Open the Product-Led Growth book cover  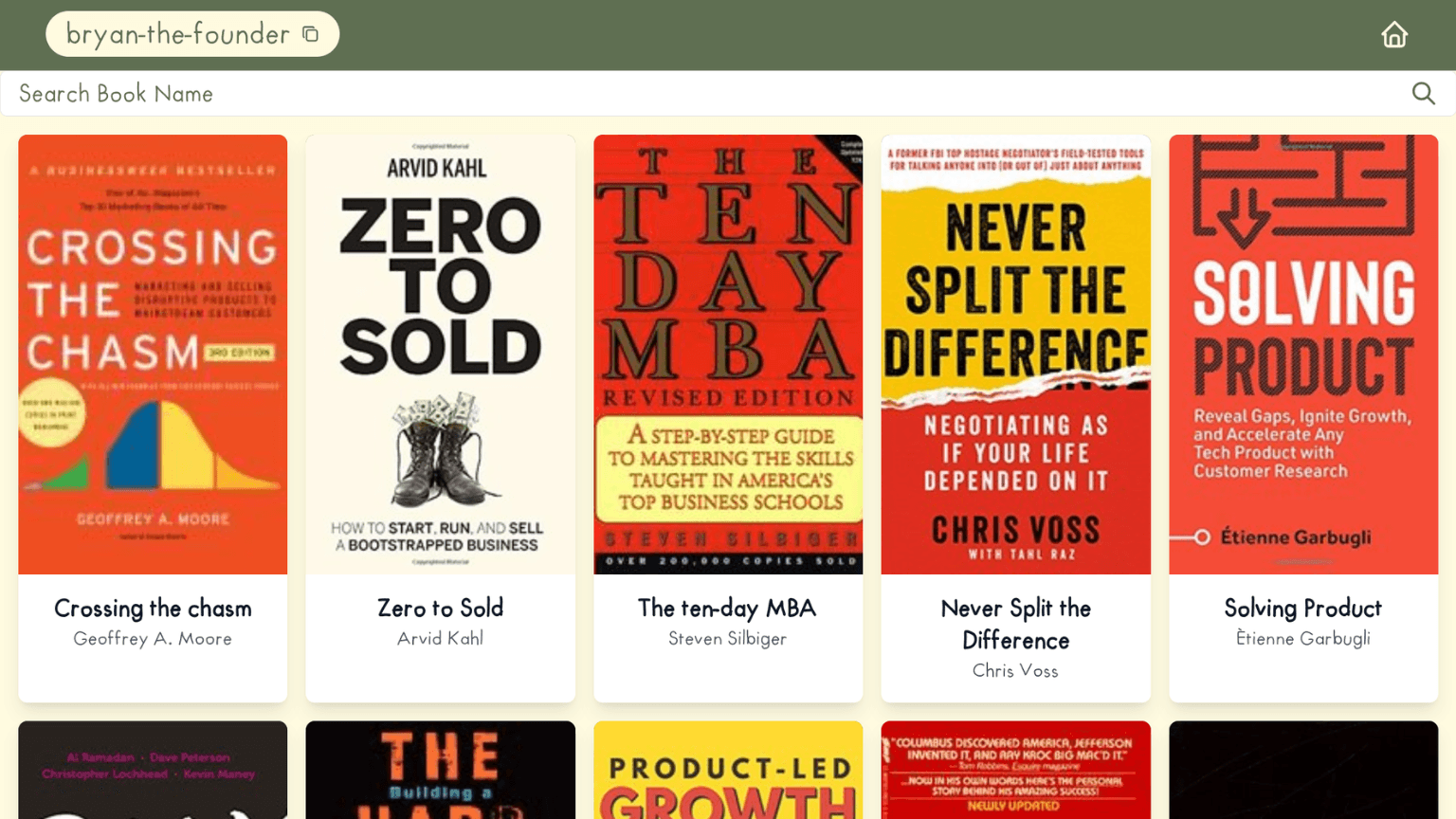(x=728, y=770)
